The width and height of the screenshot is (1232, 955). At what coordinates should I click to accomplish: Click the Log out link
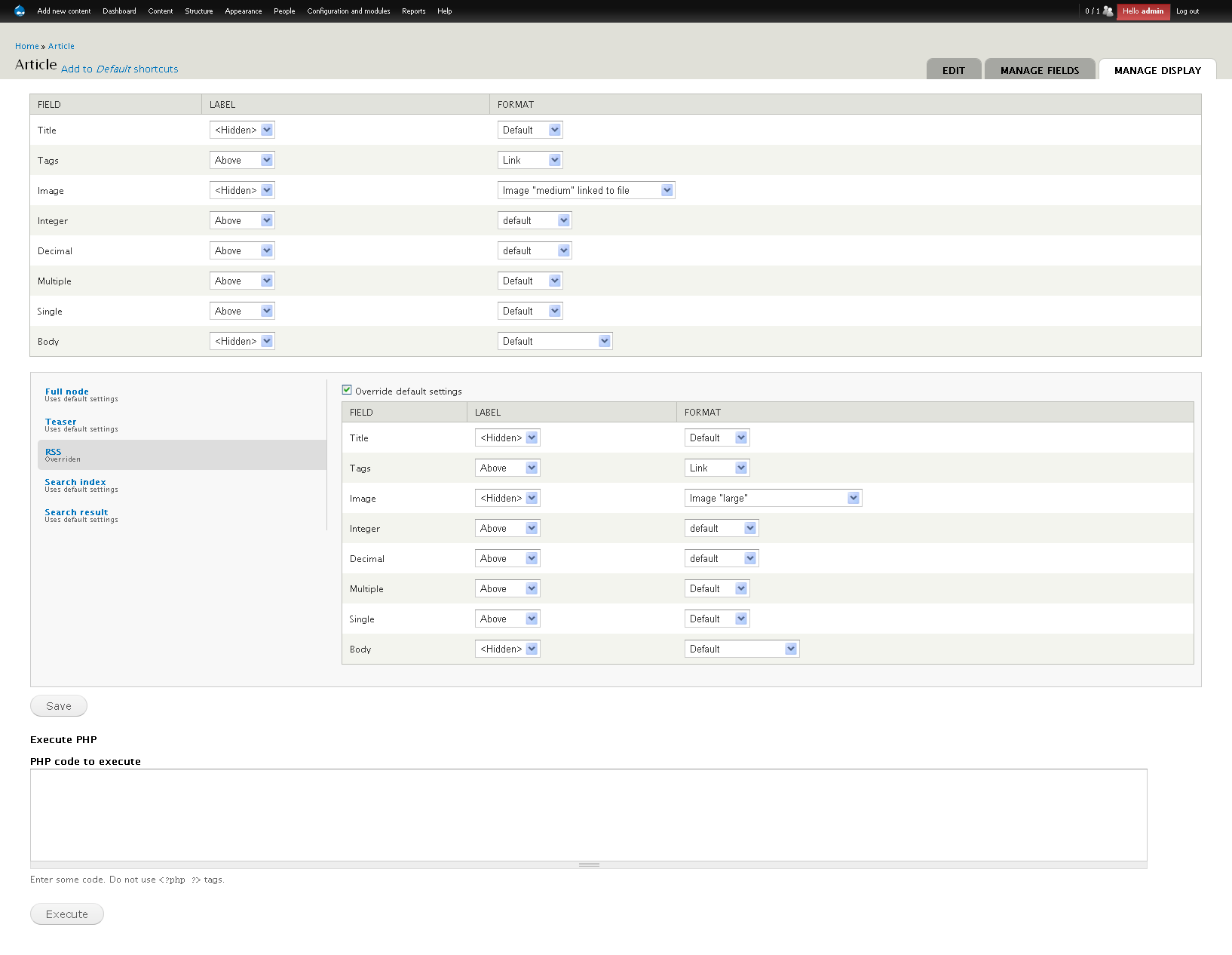[x=1187, y=11]
